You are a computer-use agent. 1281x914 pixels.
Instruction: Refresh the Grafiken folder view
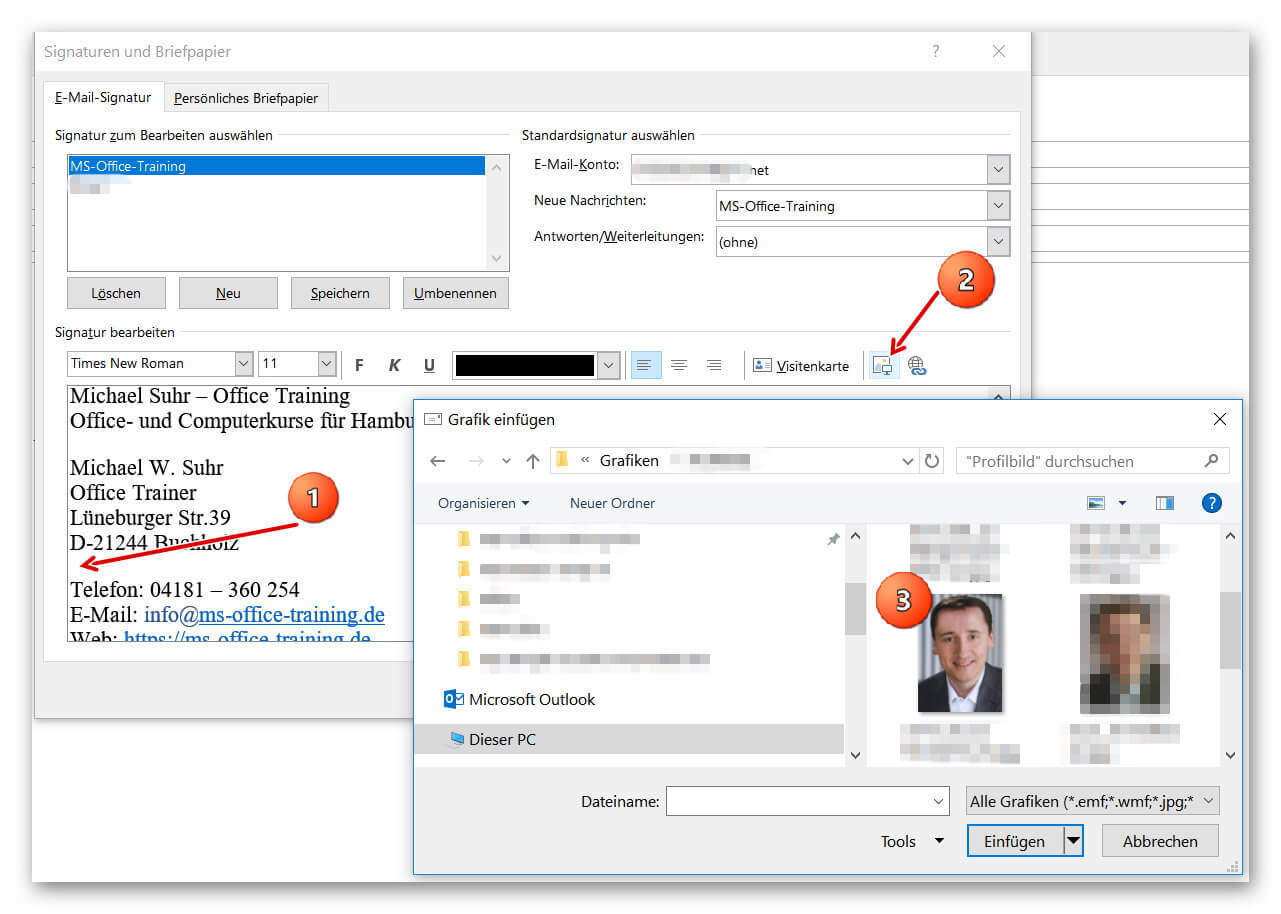pos(932,461)
